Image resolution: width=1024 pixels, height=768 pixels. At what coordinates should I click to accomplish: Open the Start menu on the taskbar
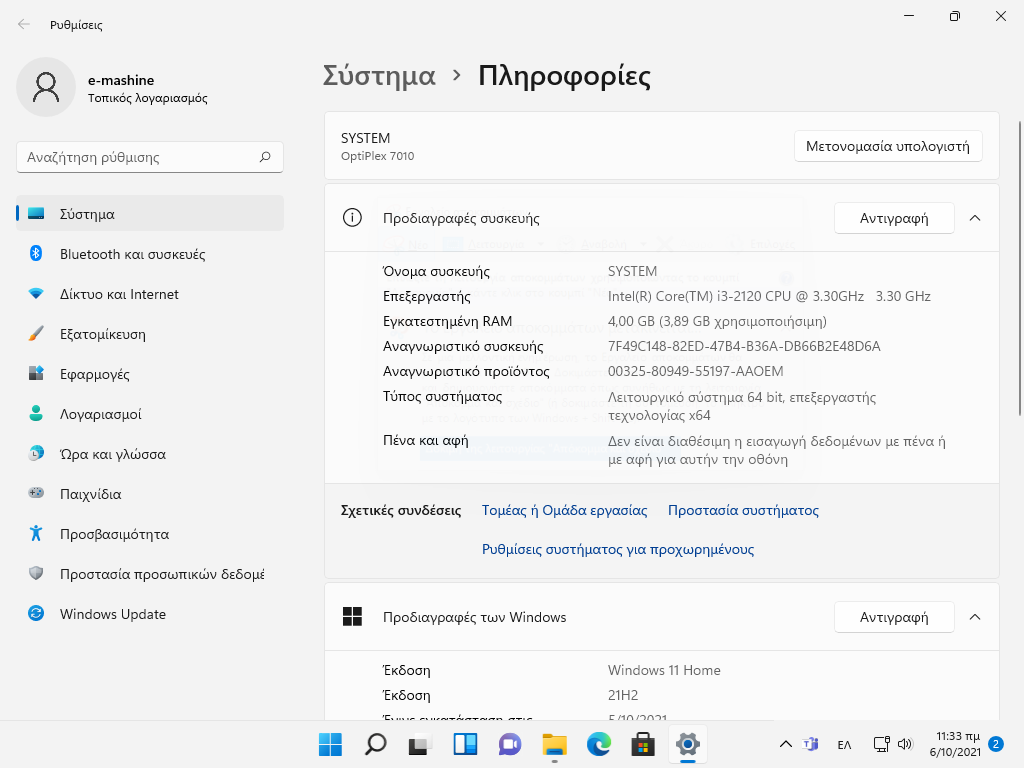pyautogui.click(x=330, y=744)
